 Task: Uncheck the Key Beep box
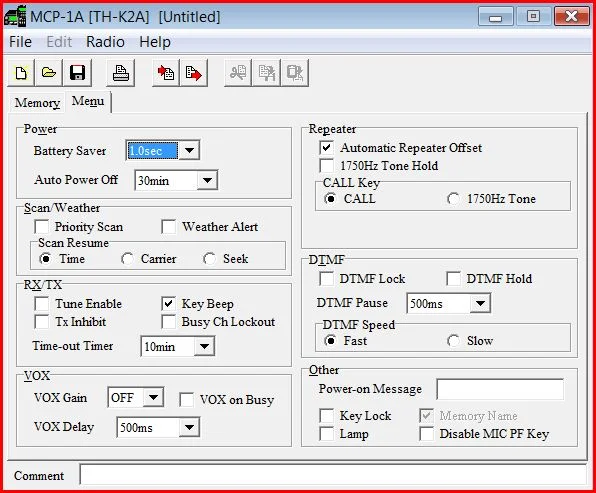[x=168, y=304]
